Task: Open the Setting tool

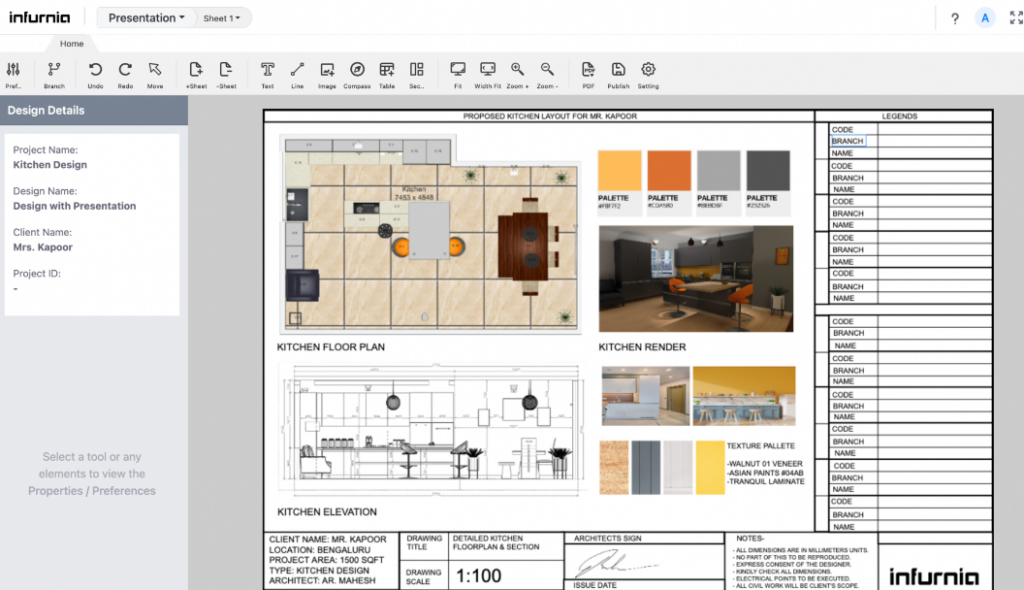Action: pyautogui.click(x=648, y=74)
